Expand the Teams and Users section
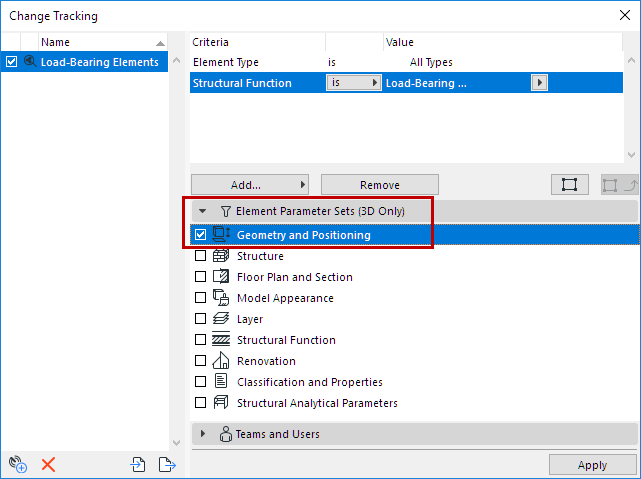 click(x=203, y=434)
